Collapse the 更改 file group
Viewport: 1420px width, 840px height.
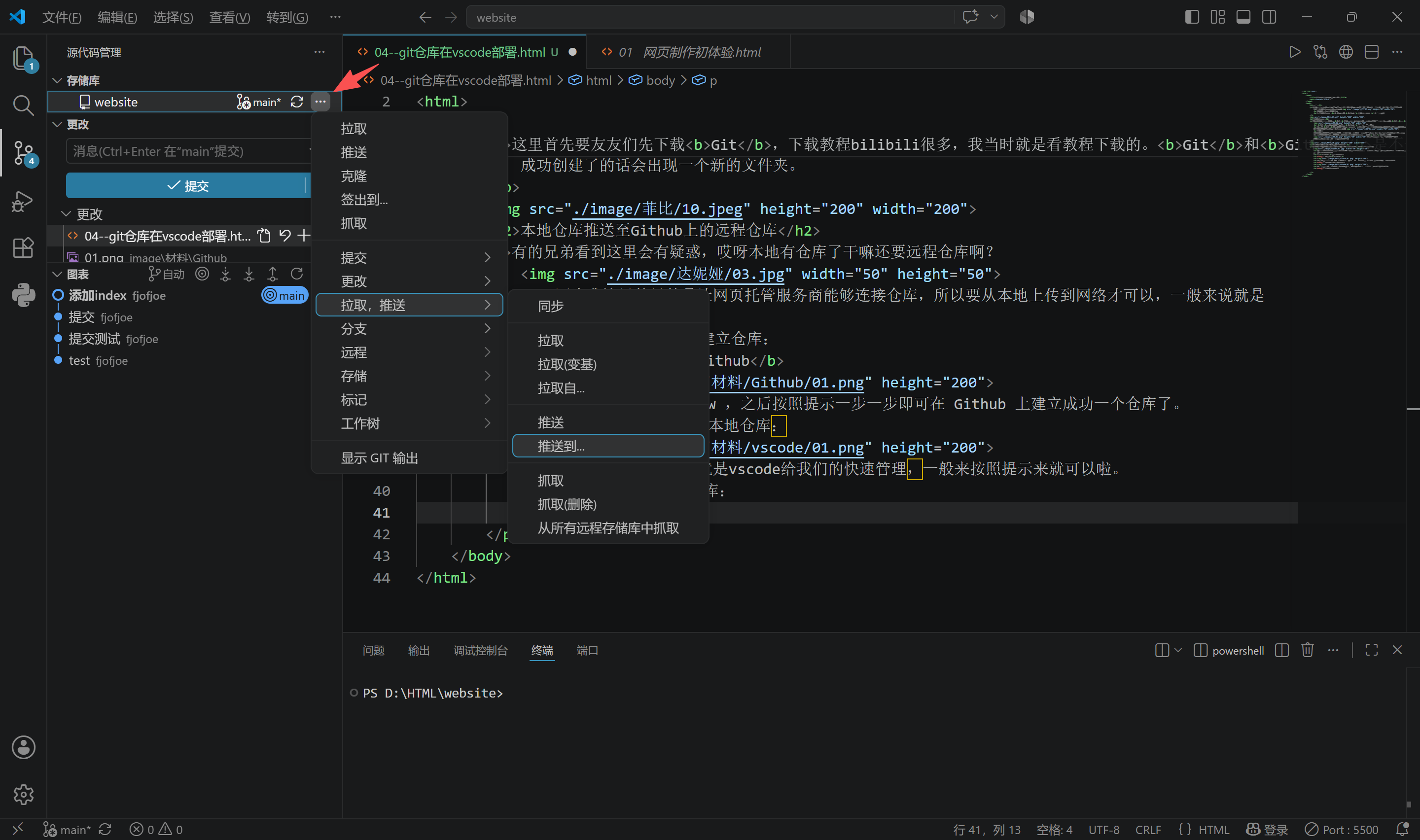click(x=66, y=214)
